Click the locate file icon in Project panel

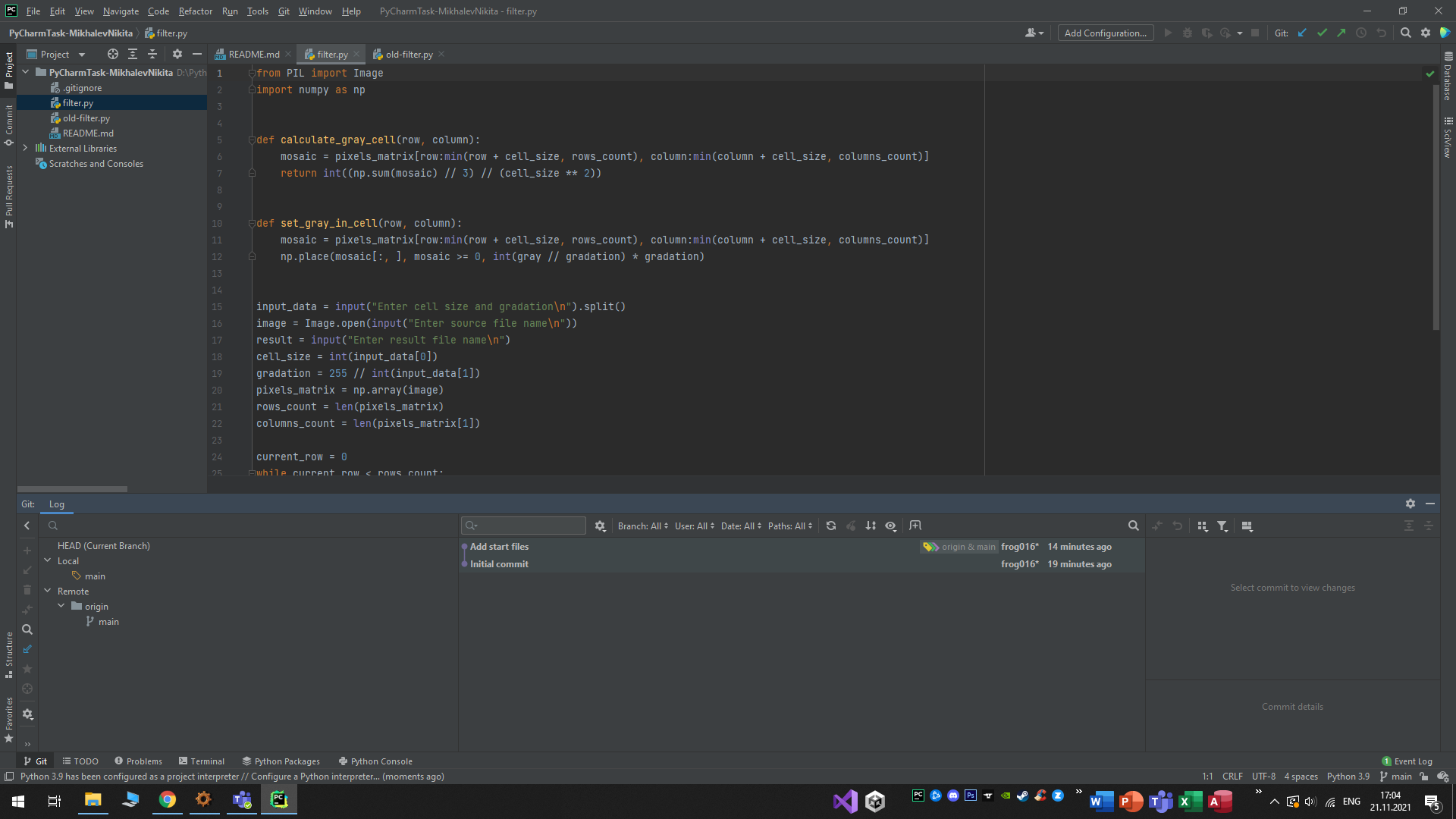tap(113, 55)
